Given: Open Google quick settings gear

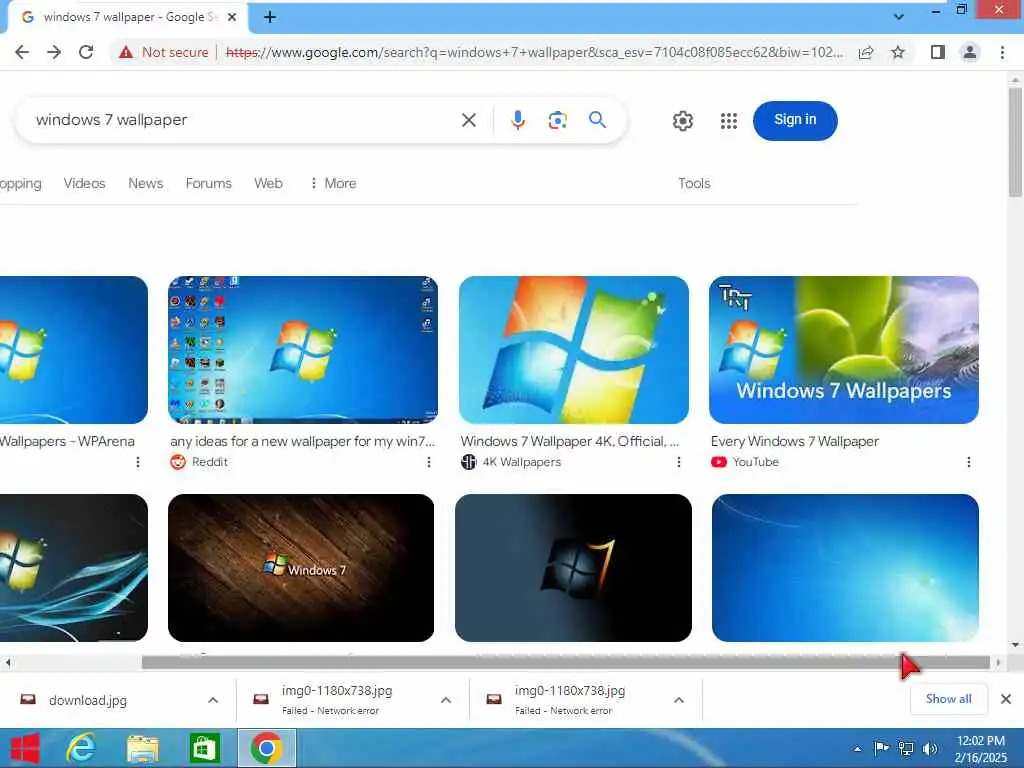Looking at the screenshot, I should point(682,121).
